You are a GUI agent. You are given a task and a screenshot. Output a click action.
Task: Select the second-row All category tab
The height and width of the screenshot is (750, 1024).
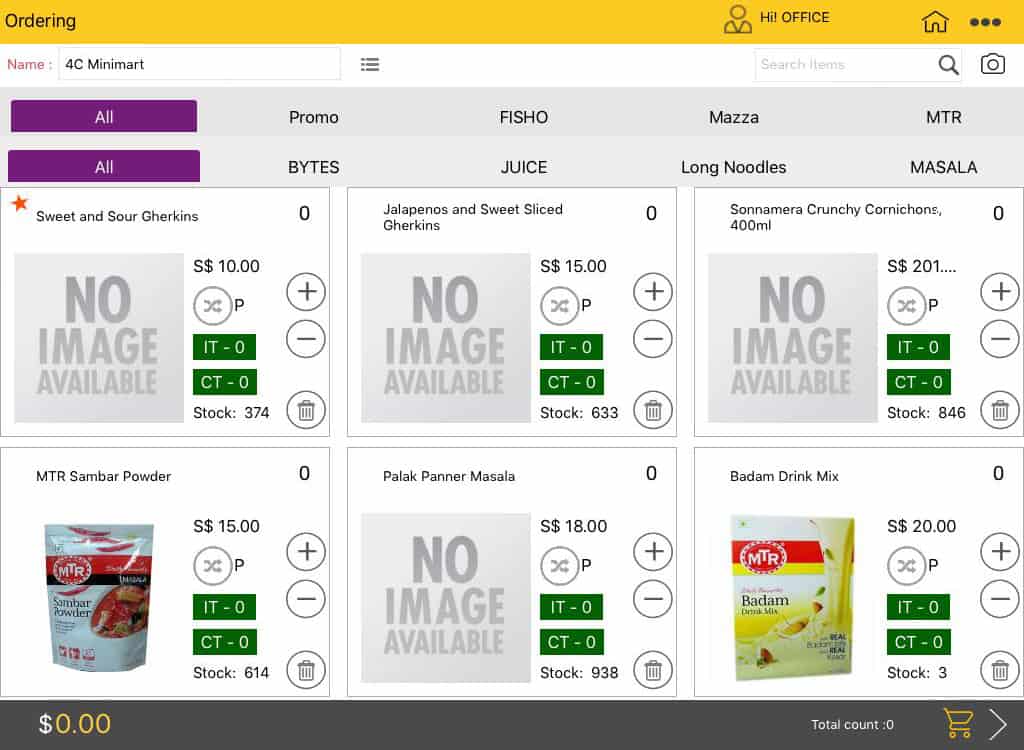coord(104,166)
